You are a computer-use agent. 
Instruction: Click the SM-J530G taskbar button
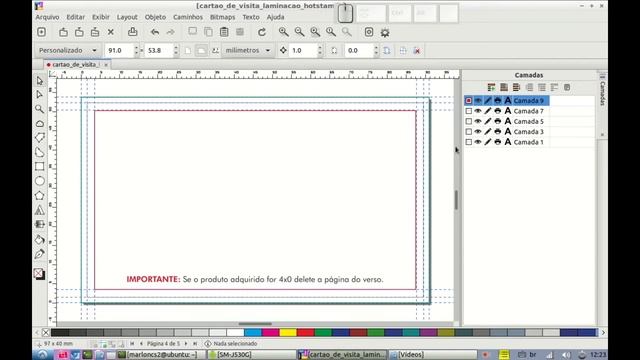tap(252, 355)
